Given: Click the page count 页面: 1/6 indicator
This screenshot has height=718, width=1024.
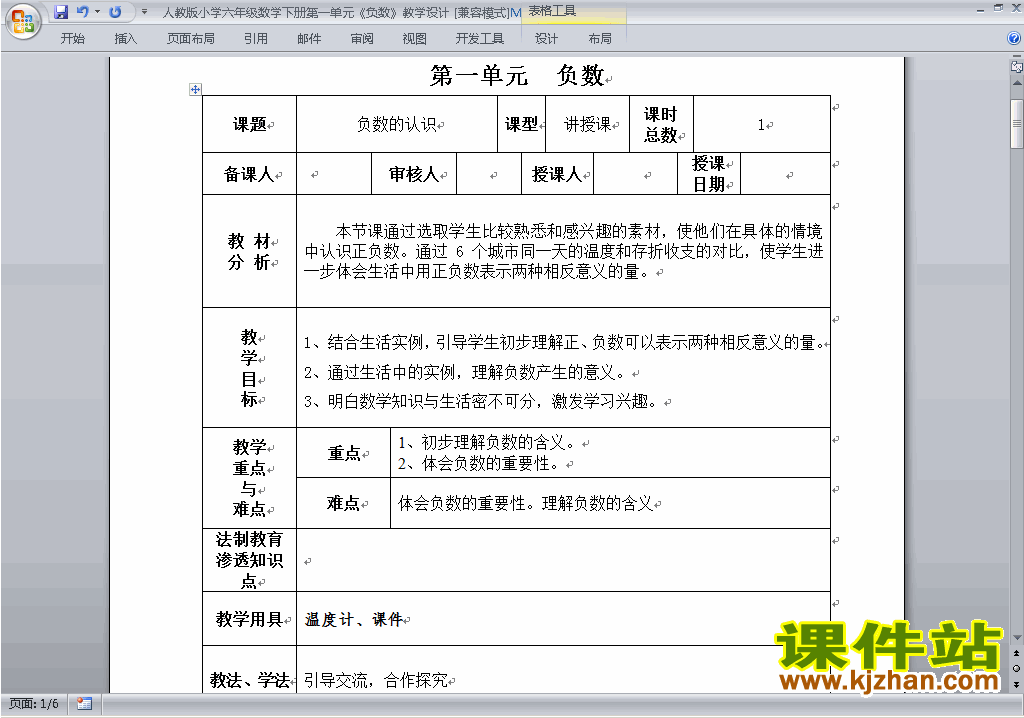Looking at the screenshot, I should pos(34,704).
